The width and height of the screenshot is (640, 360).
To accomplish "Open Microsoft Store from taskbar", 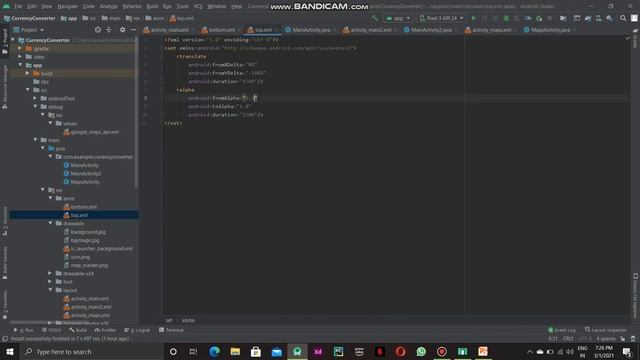I will [256, 351].
